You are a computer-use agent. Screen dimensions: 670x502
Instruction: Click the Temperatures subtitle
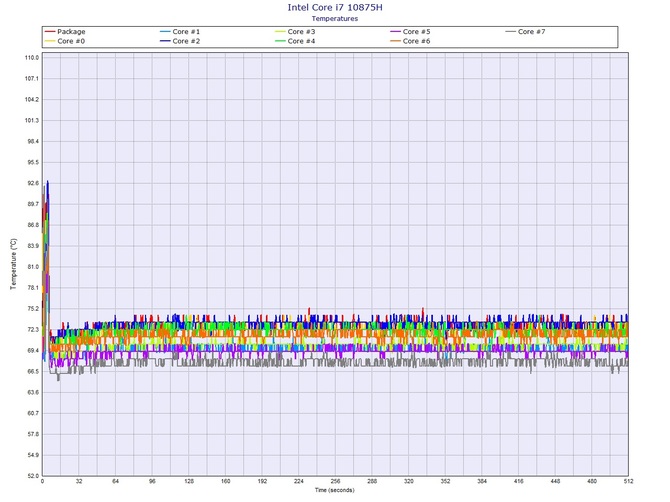click(x=335, y=18)
